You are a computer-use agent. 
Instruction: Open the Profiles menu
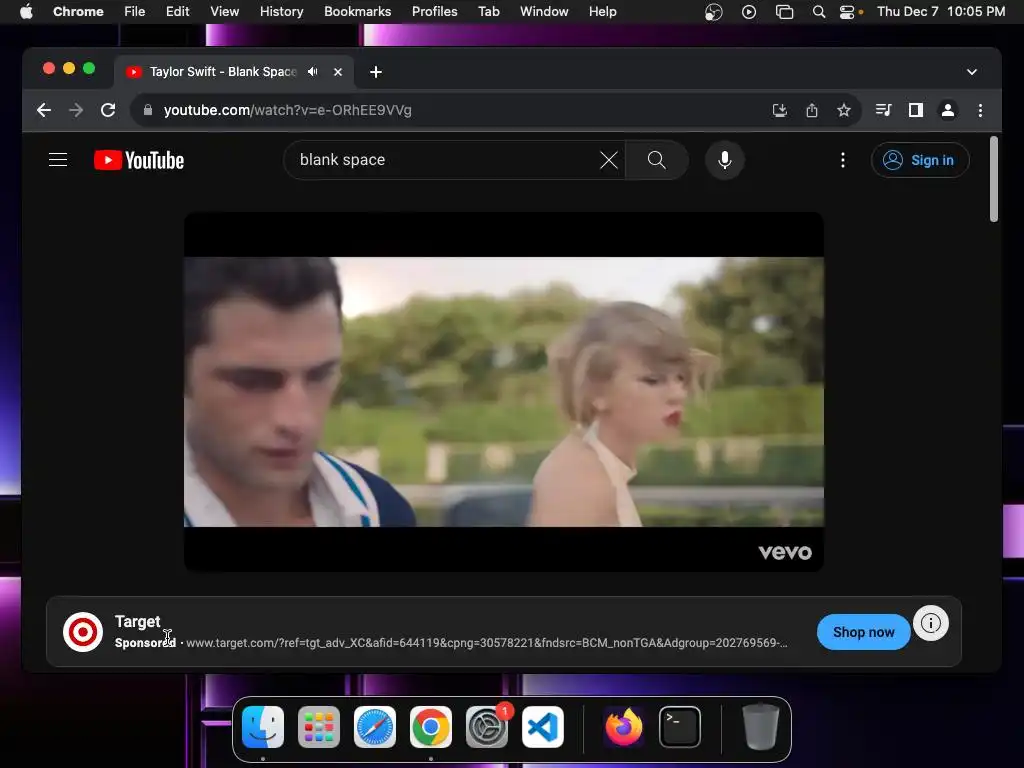click(434, 12)
